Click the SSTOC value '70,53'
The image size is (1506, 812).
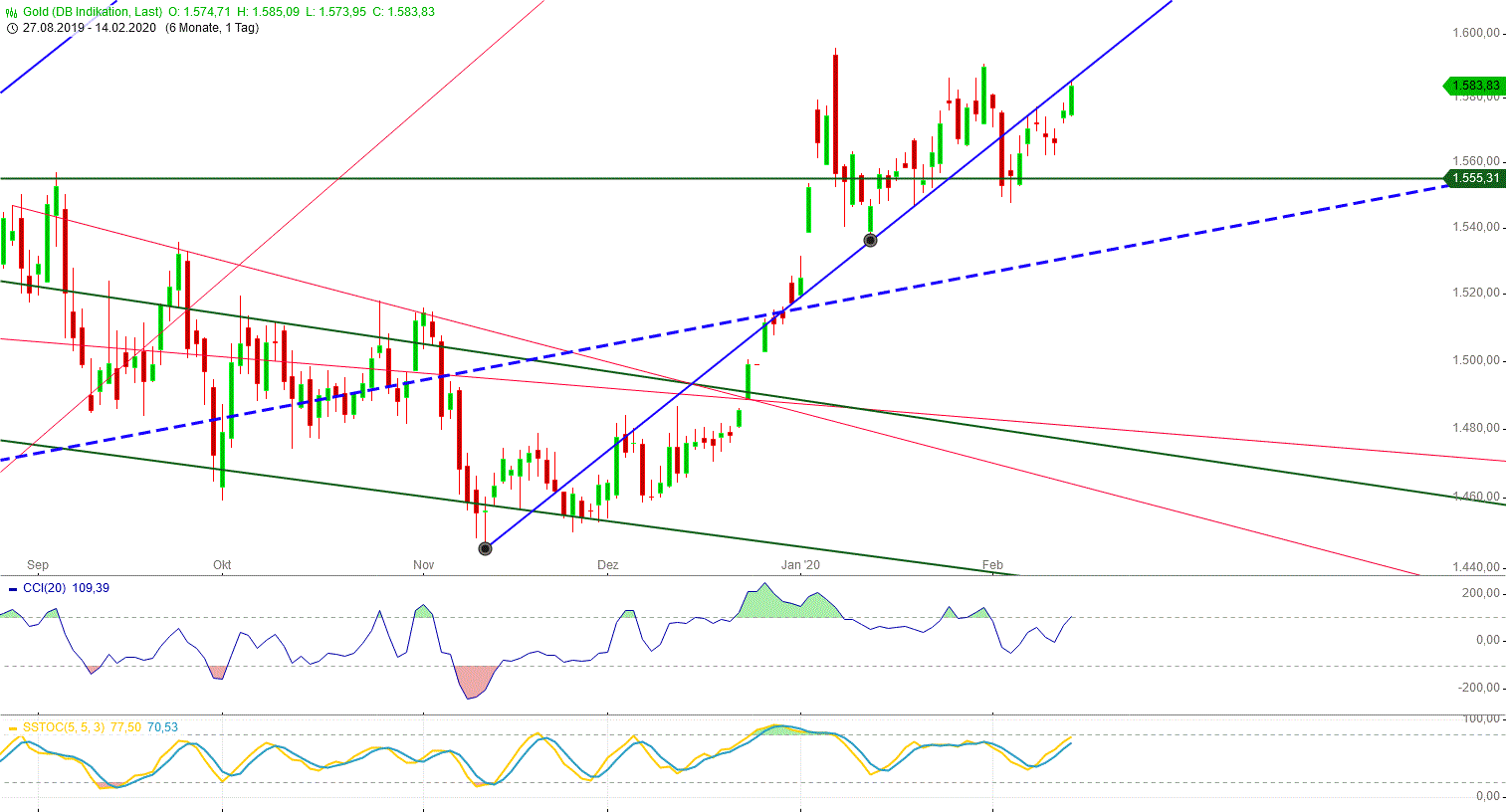pos(162,727)
